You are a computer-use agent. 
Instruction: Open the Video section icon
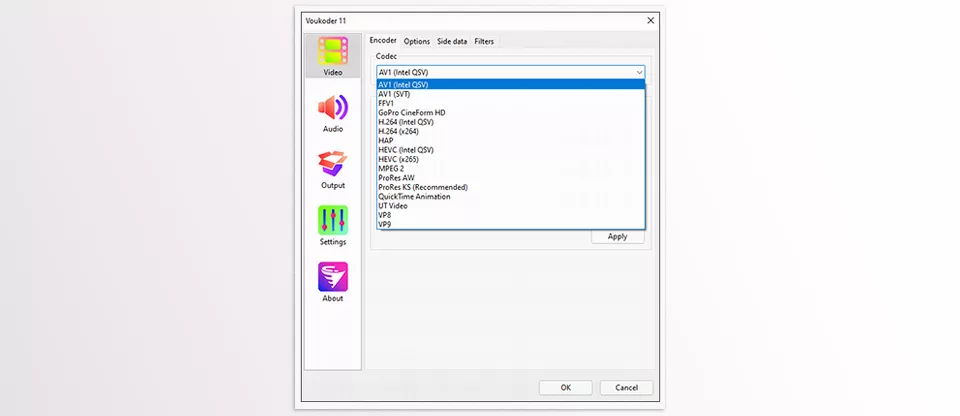point(333,51)
